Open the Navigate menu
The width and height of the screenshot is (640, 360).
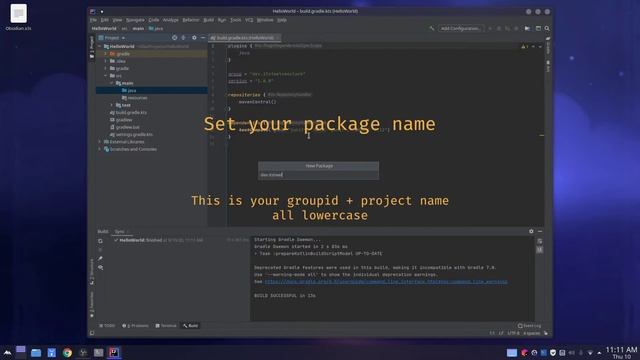[135, 20]
